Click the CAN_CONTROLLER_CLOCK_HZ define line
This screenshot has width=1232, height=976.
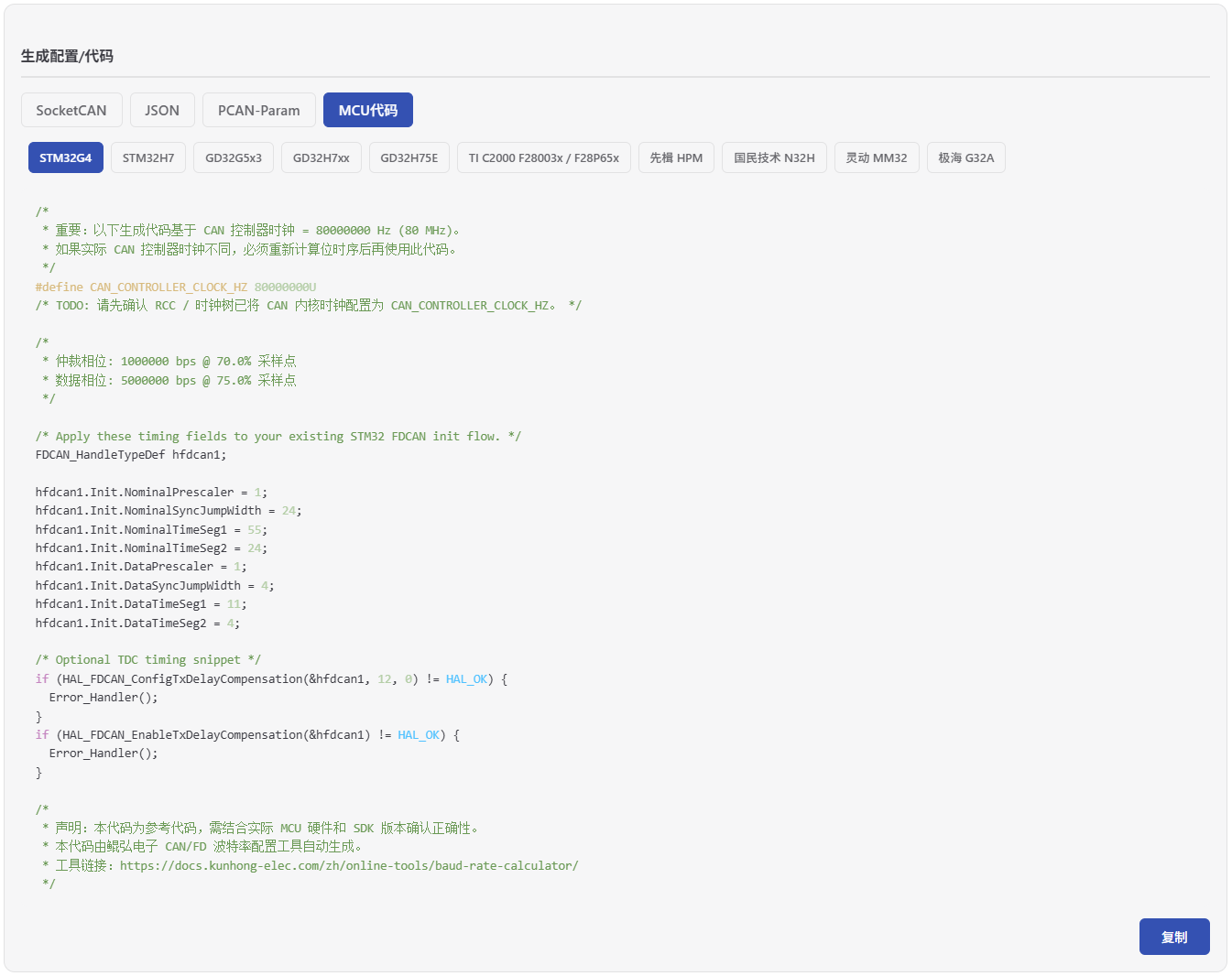(x=176, y=287)
